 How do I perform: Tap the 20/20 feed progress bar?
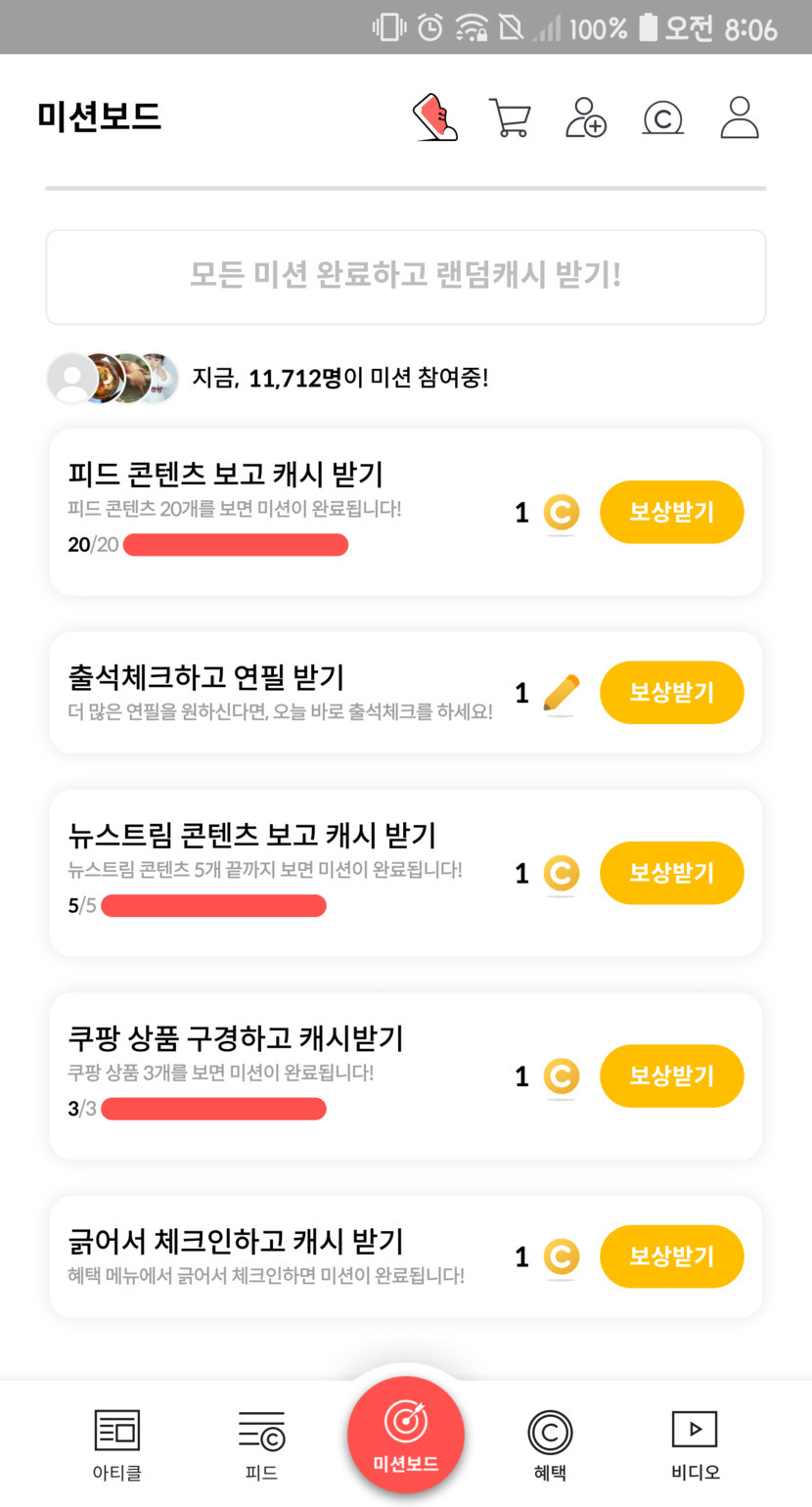235,545
